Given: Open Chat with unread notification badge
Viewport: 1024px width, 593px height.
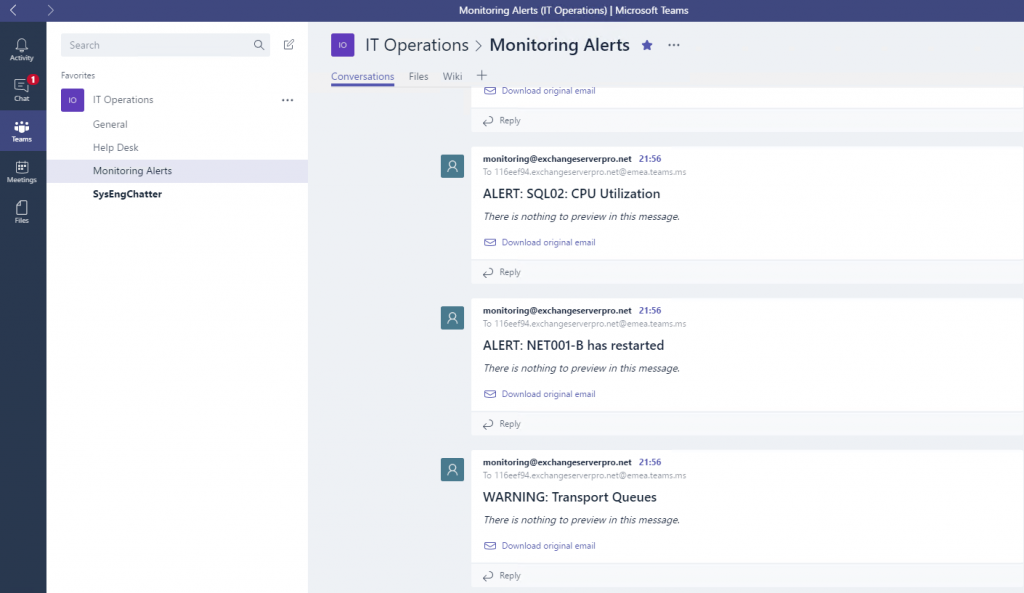Looking at the screenshot, I should [x=21, y=89].
